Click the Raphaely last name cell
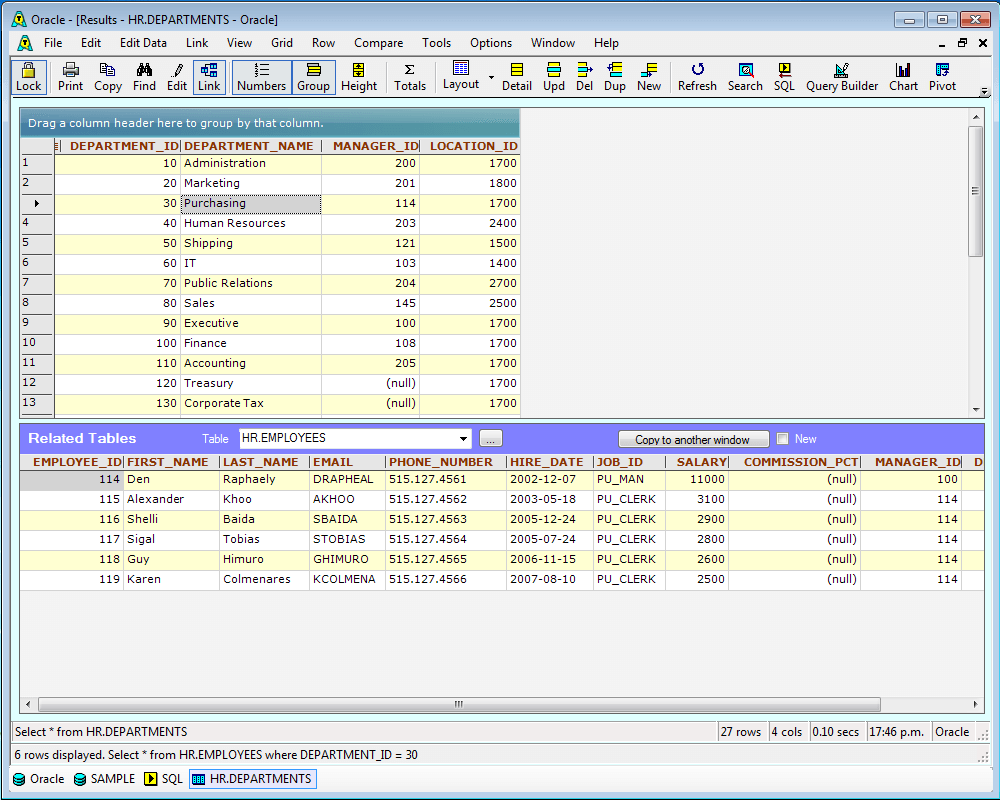 click(264, 479)
